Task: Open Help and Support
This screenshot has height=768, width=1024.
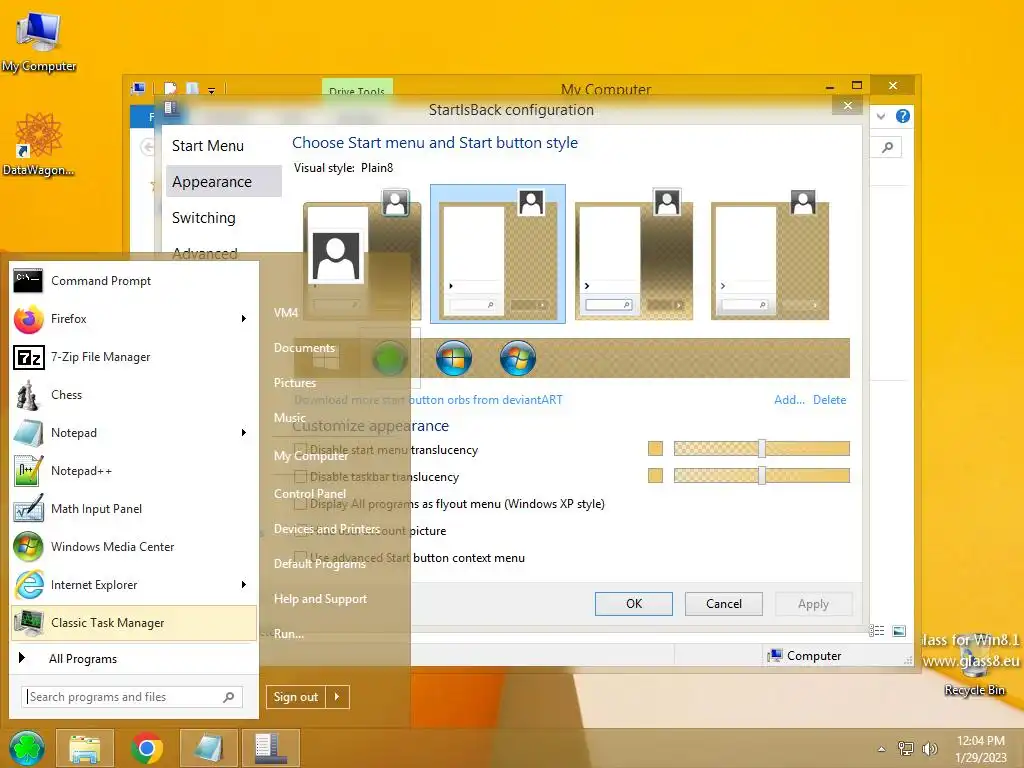Action: click(320, 599)
